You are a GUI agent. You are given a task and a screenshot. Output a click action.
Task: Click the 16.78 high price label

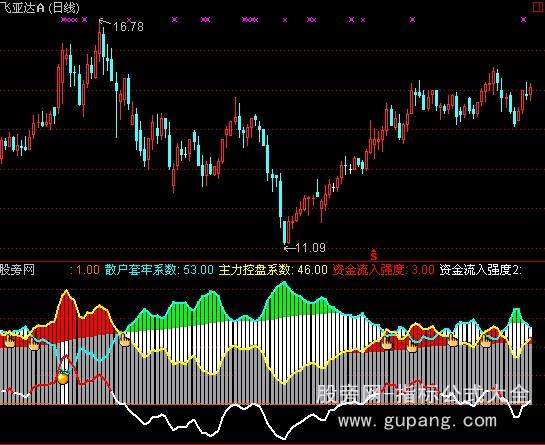click(128, 26)
